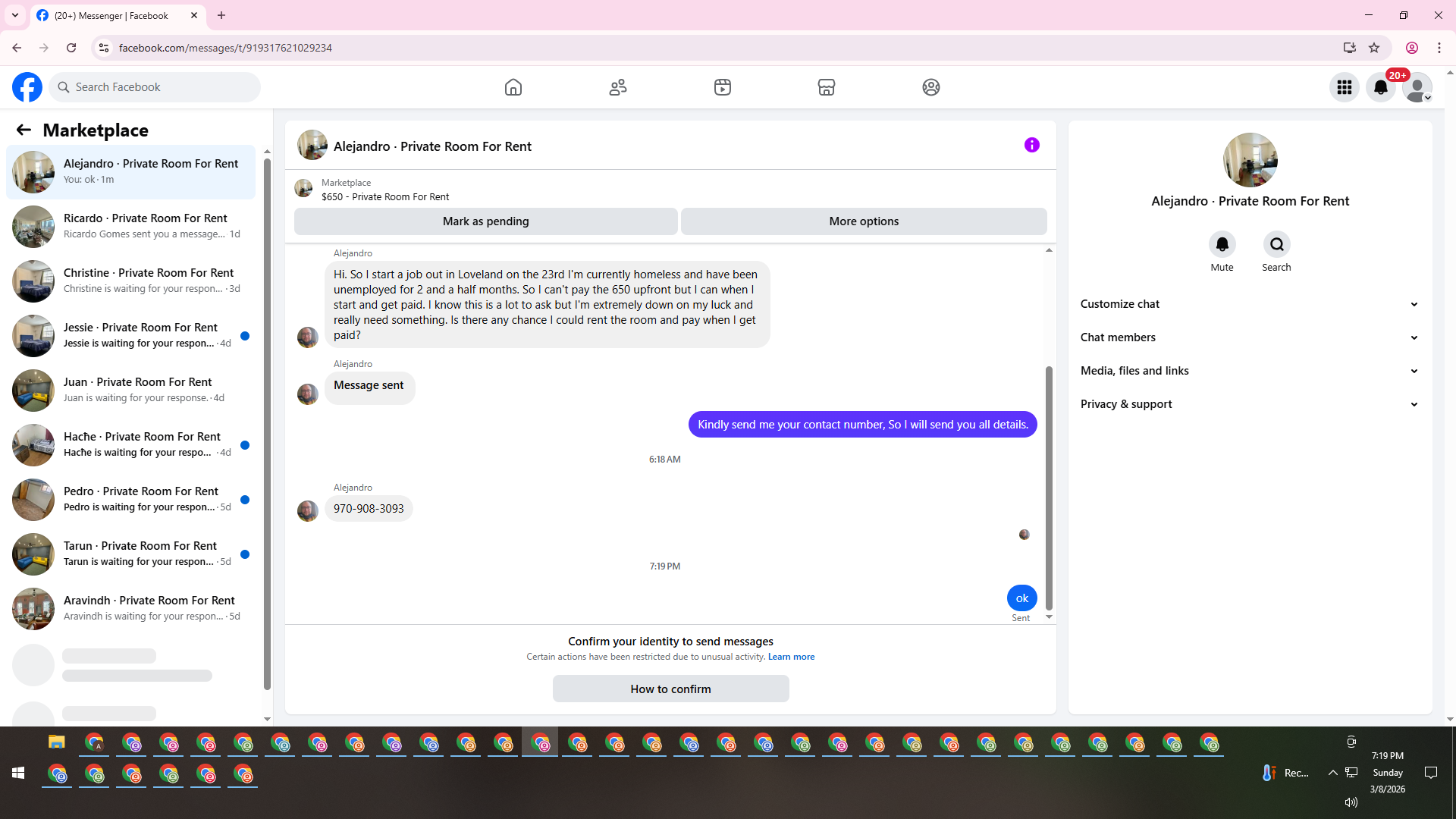Click the back arrow beside Marketplace

[24, 130]
